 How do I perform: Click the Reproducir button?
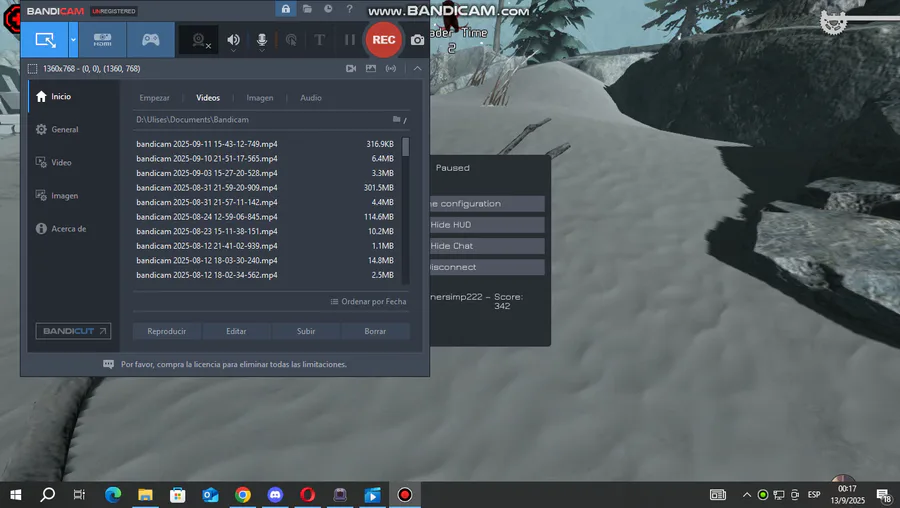(x=166, y=331)
